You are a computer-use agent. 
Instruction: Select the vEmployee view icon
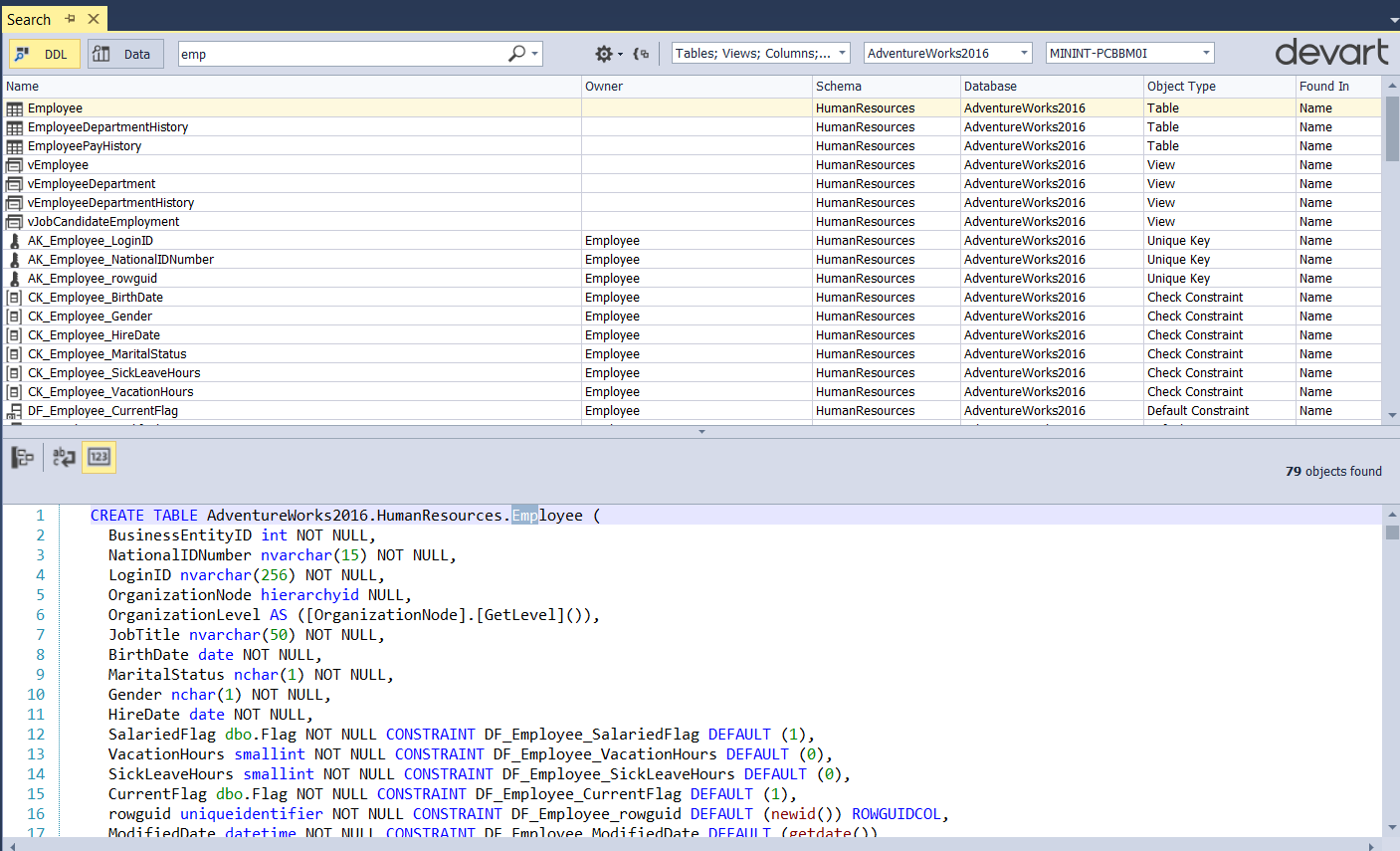click(15, 165)
